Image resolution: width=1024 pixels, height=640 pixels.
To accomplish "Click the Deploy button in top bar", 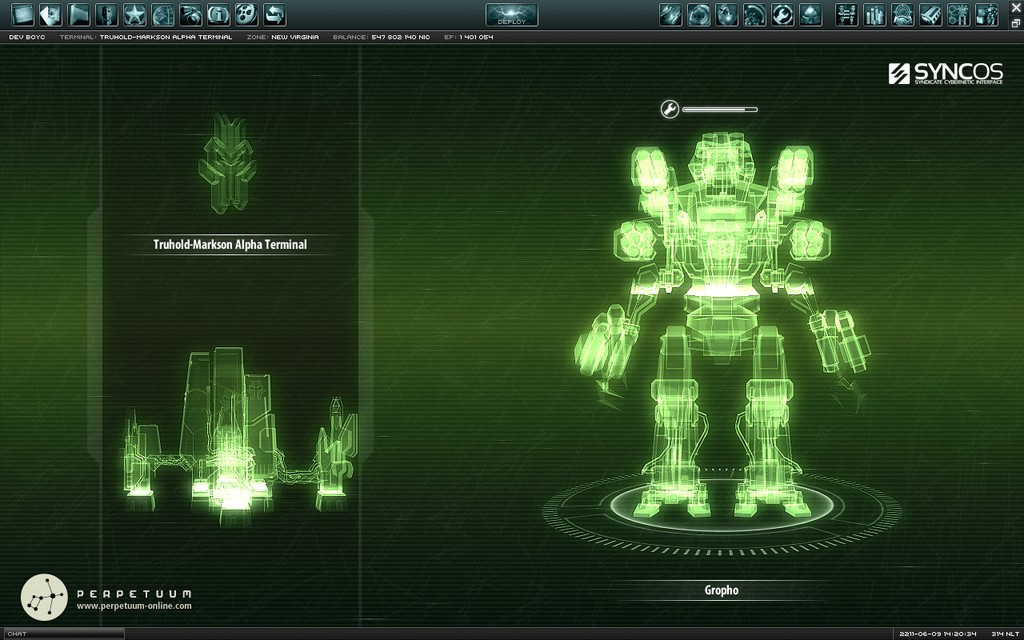I will (511, 15).
